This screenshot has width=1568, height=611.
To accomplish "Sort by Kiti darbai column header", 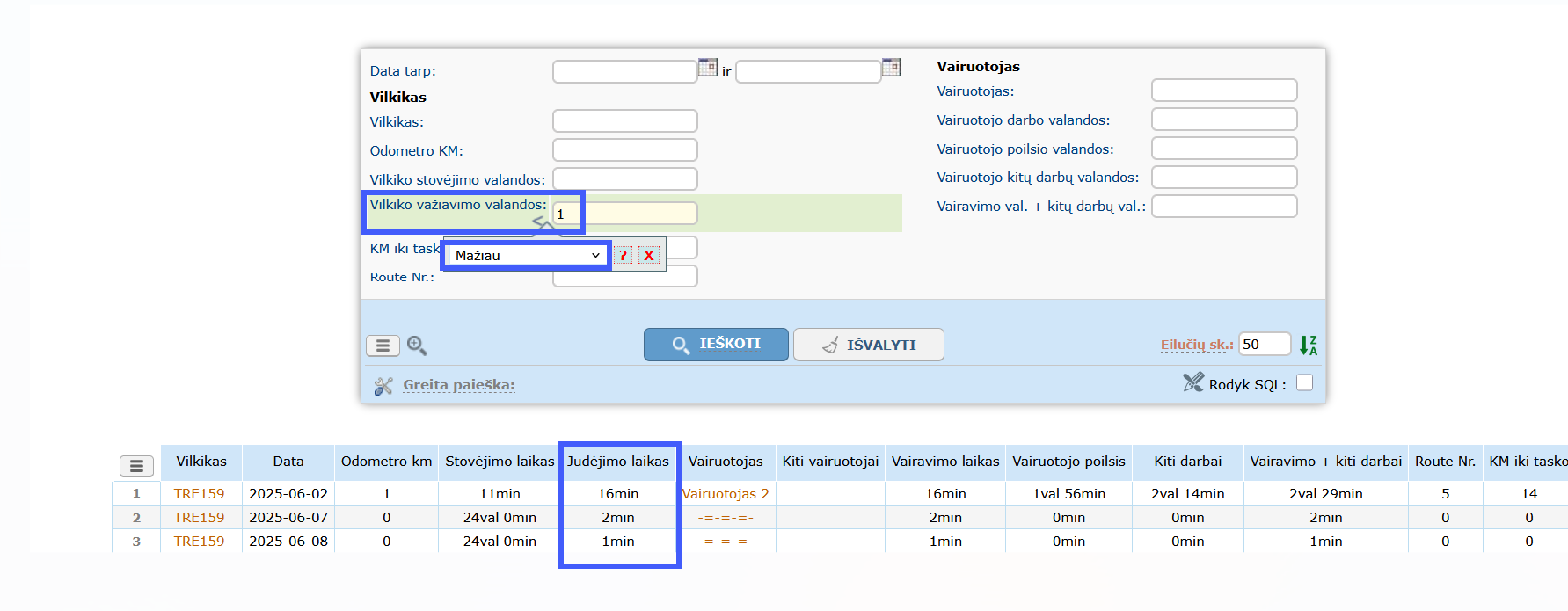I will click(1188, 462).
